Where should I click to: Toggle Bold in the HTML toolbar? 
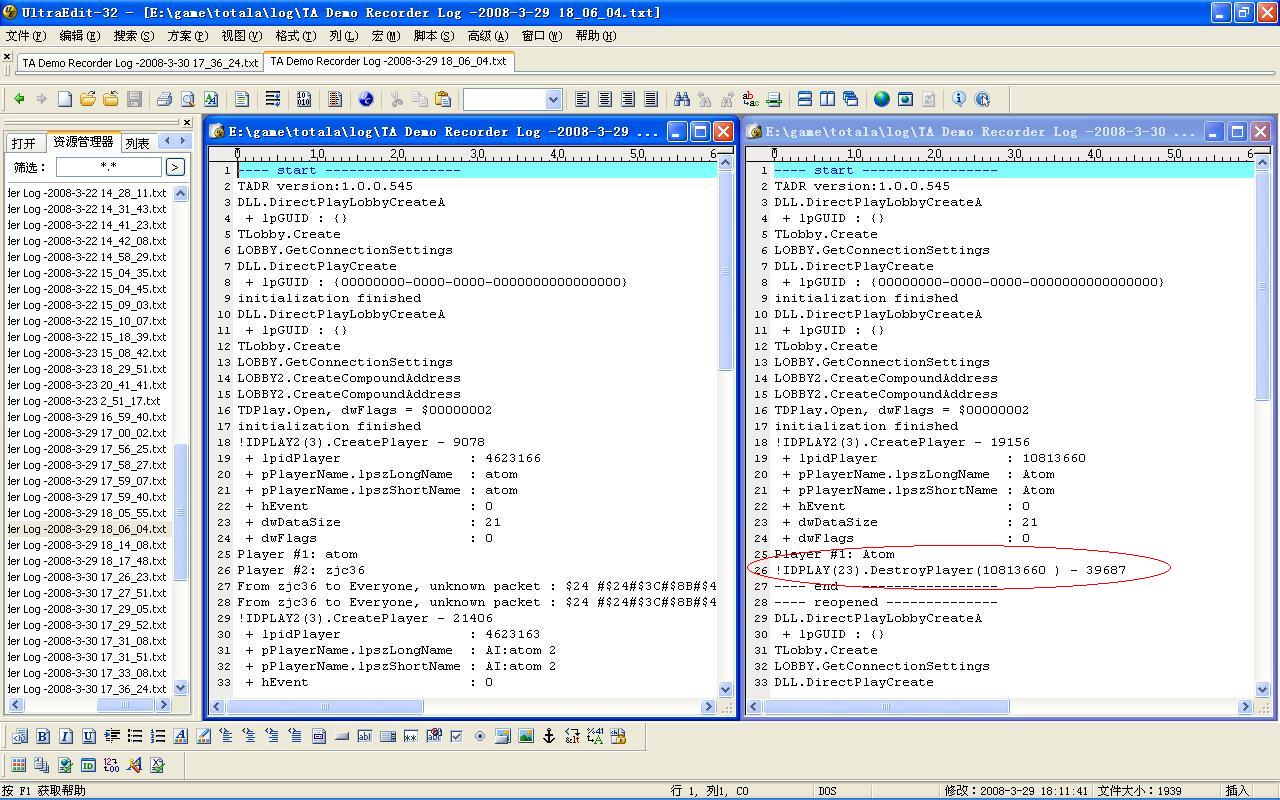[43, 736]
